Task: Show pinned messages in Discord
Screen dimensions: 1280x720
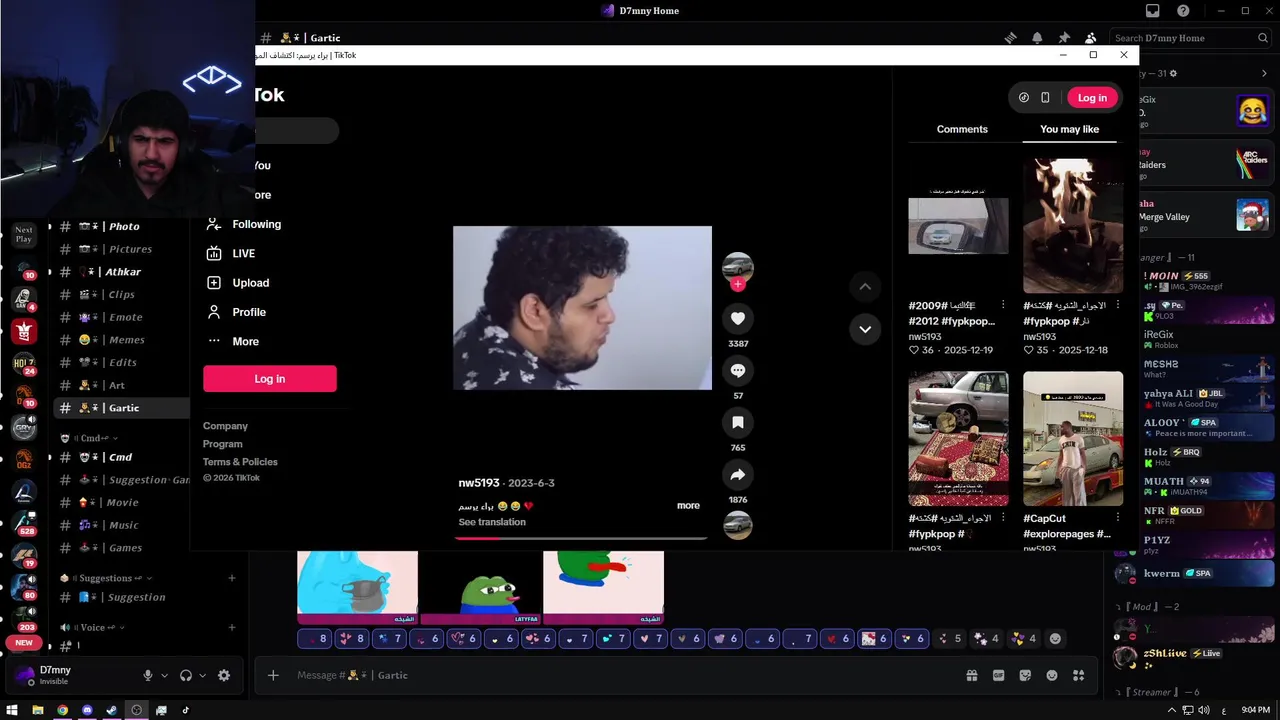Action: (x=1064, y=38)
